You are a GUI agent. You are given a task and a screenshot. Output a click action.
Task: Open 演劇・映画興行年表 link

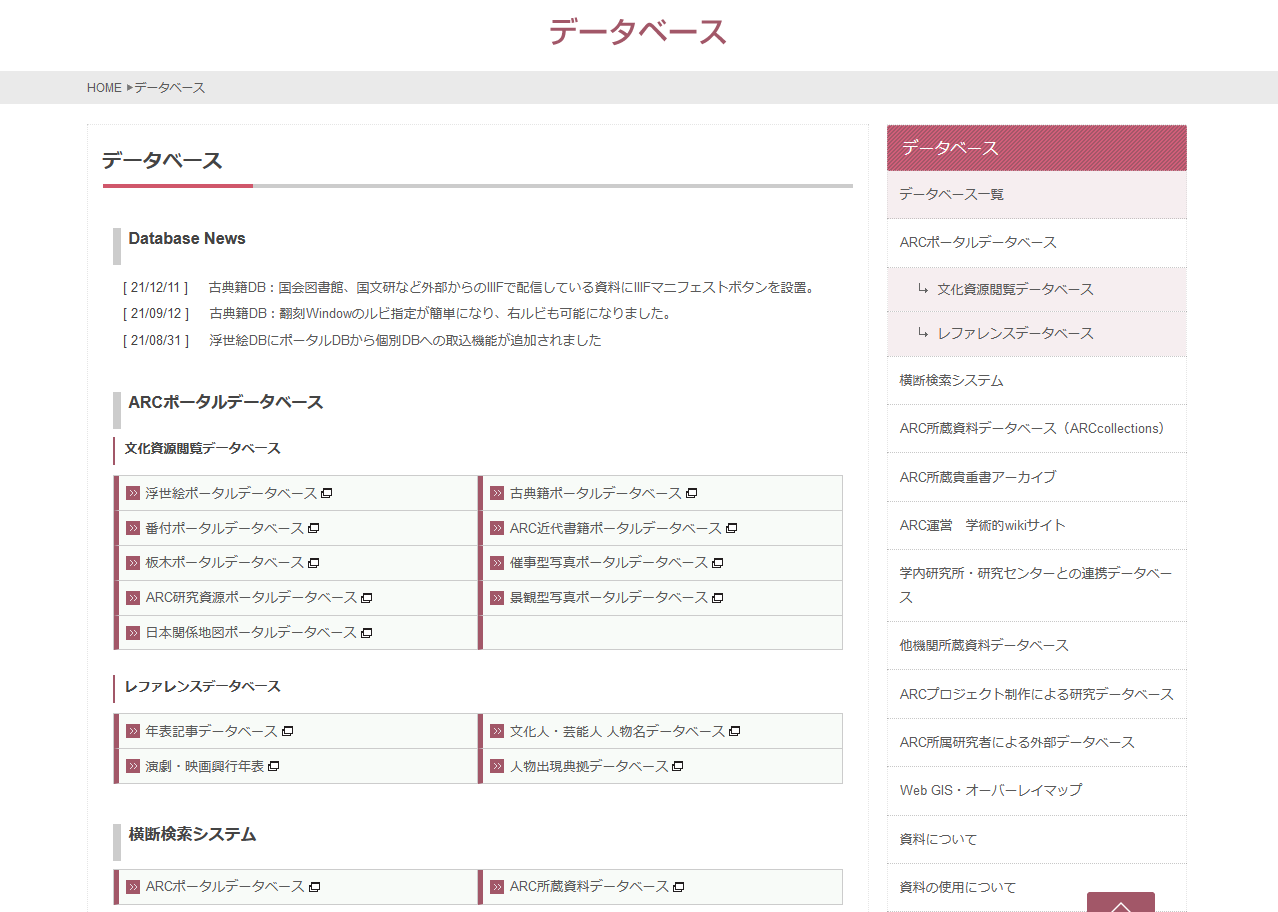click(x=205, y=766)
